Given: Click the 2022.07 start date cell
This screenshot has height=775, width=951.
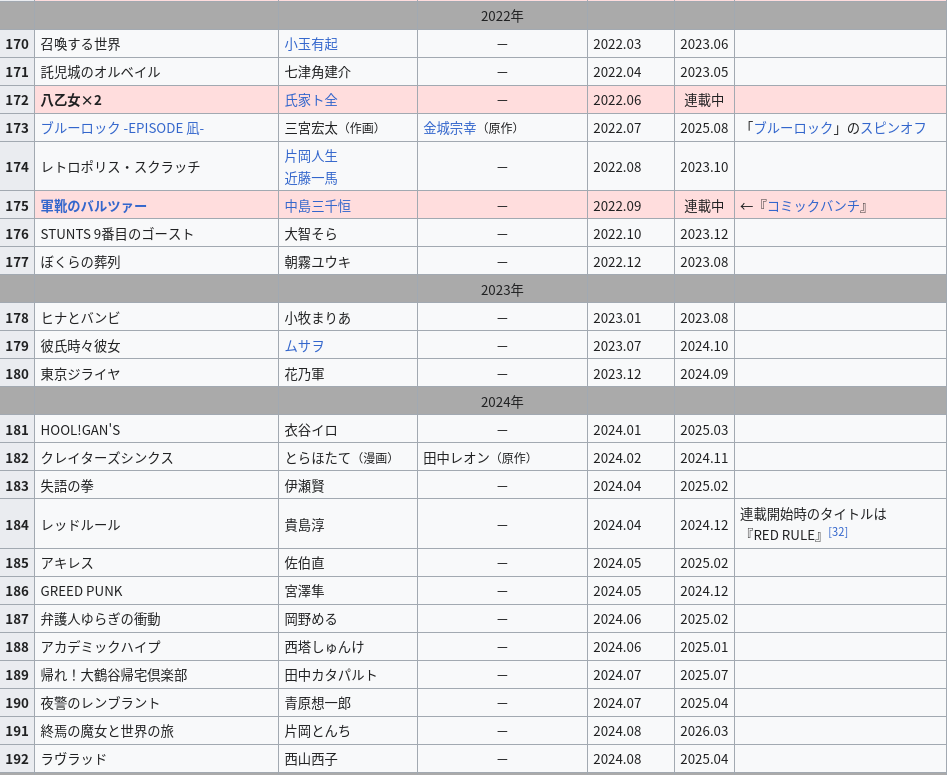Looking at the screenshot, I should click(631, 128).
